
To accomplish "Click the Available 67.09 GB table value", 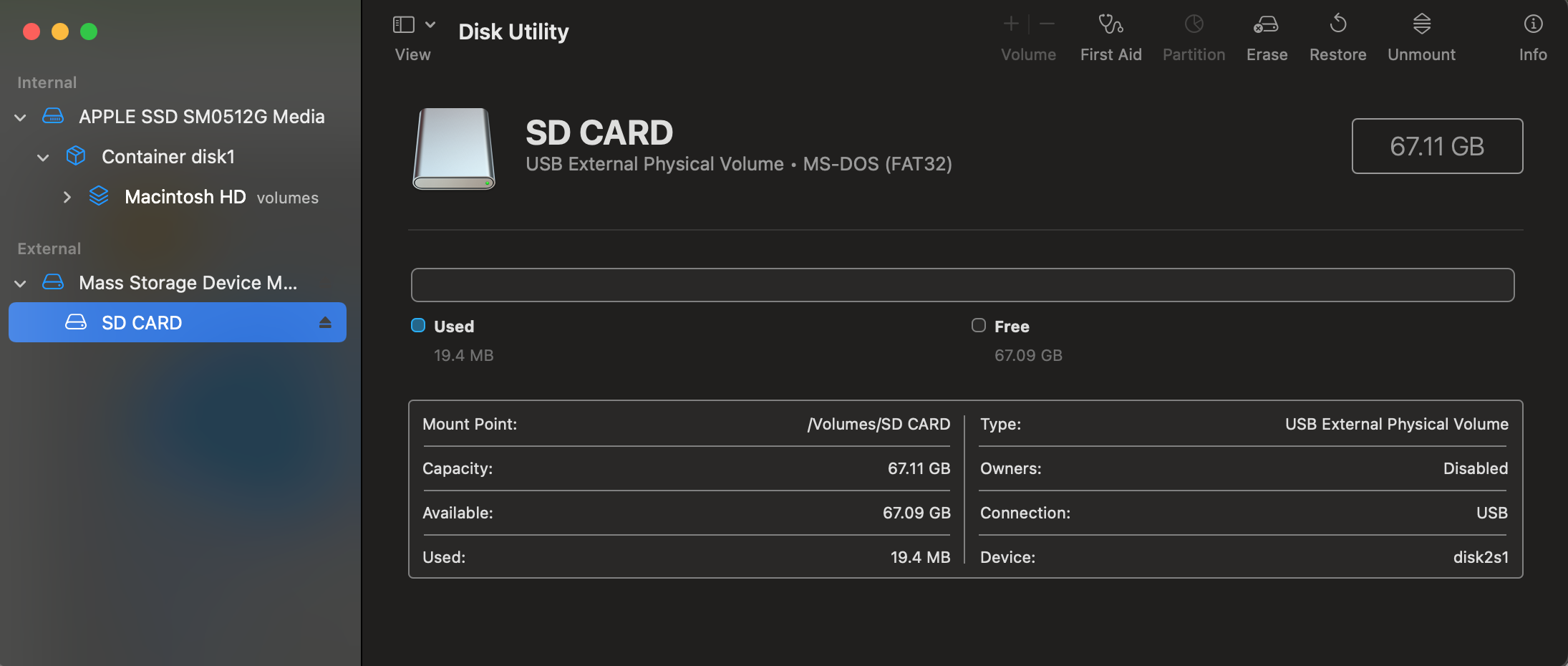I will pos(916,513).
